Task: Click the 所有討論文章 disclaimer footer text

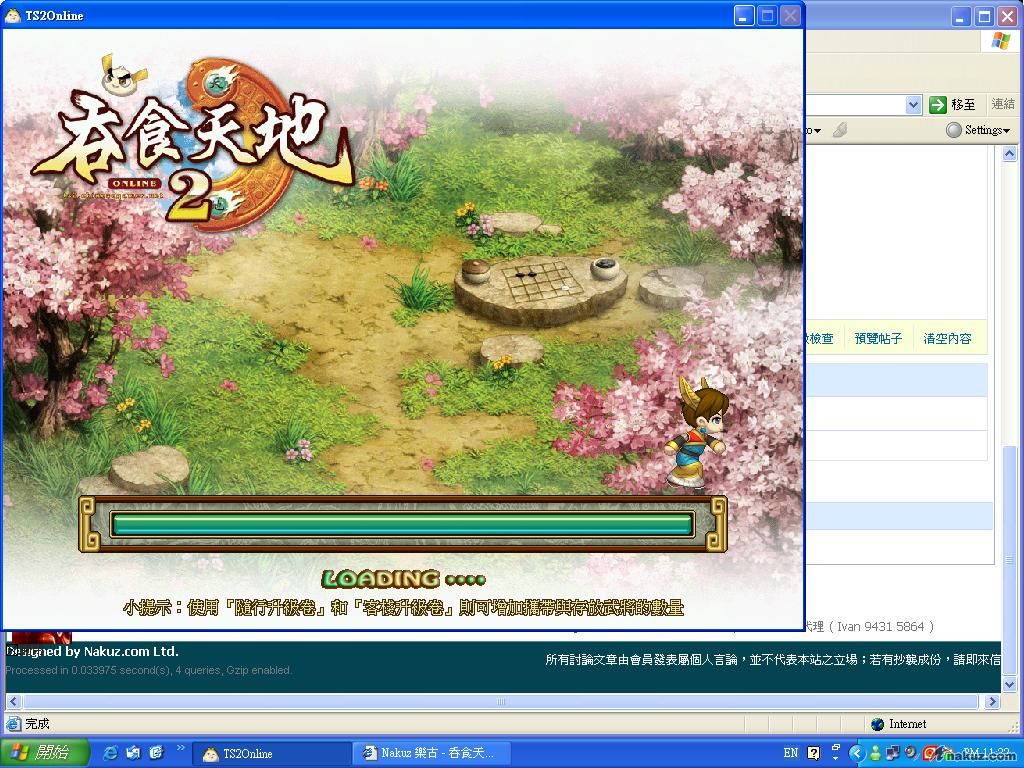Action: [x=773, y=660]
